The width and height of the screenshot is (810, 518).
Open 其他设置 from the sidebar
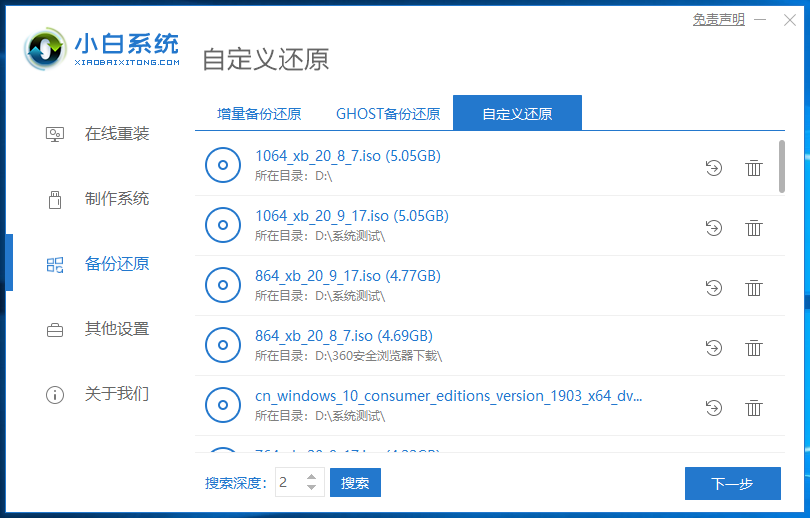(x=117, y=329)
